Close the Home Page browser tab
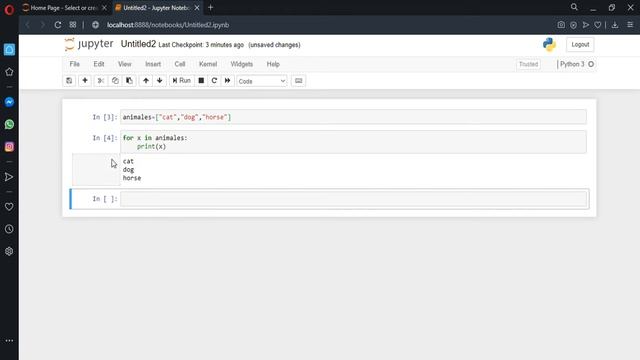The height and width of the screenshot is (360, 640). click(104, 8)
